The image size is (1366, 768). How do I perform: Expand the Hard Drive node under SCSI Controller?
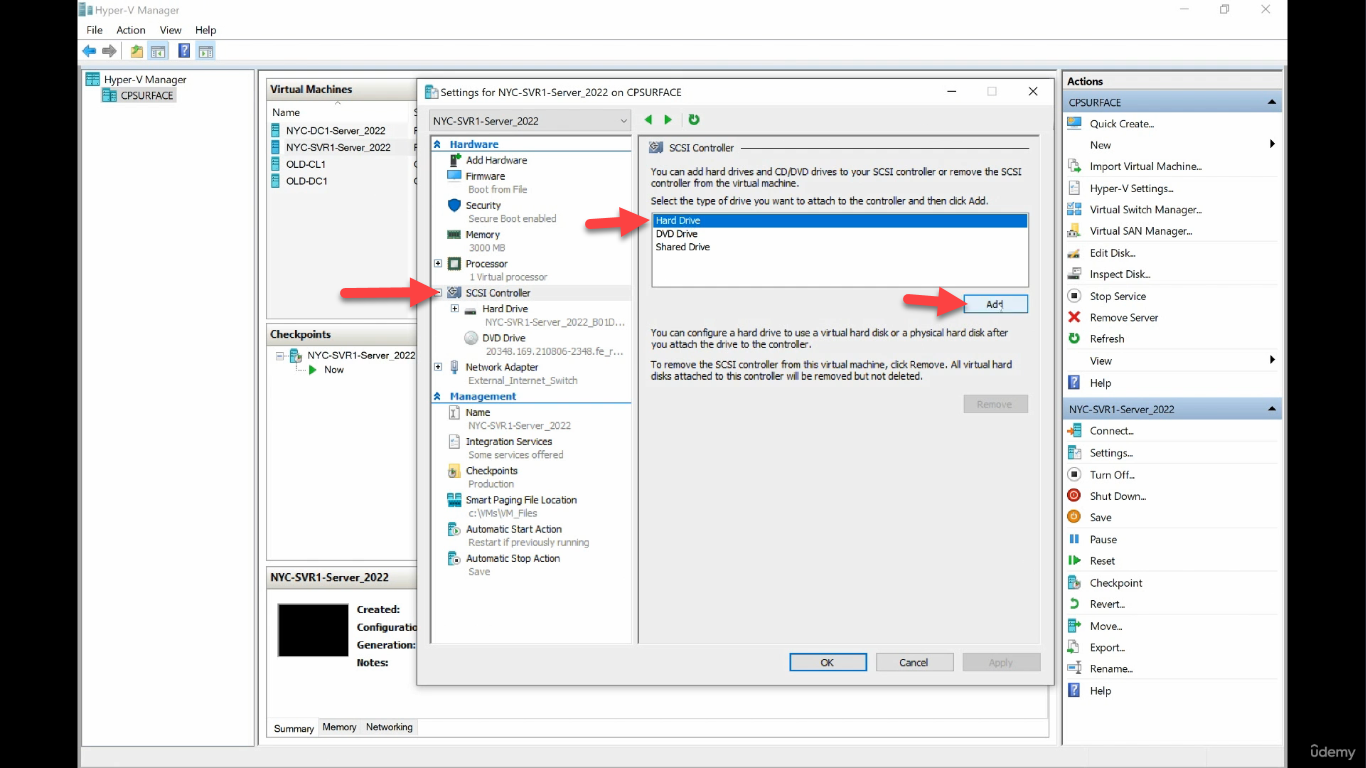point(455,309)
